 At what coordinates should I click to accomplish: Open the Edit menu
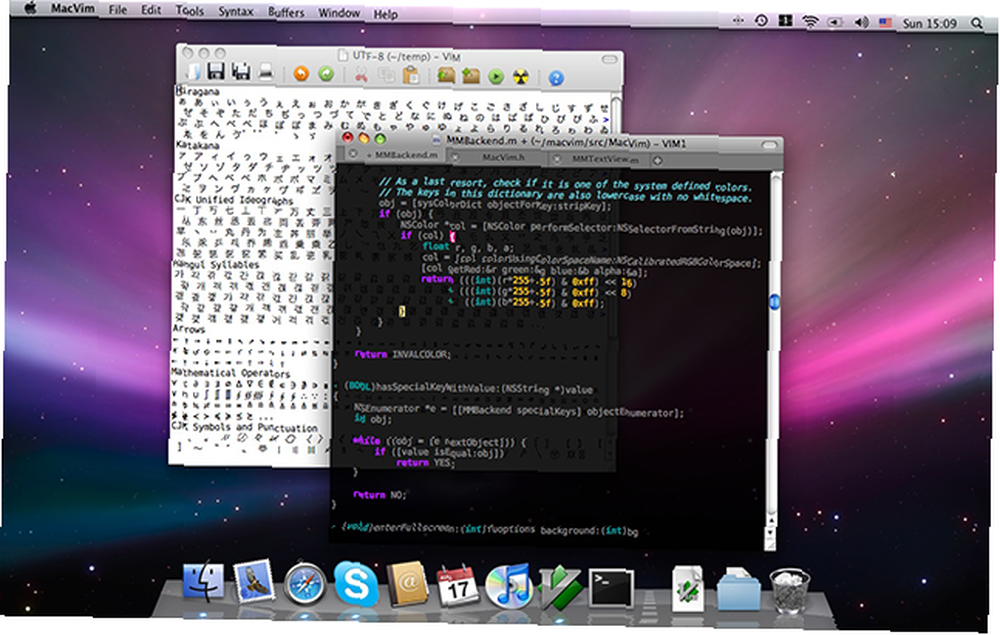click(x=151, y=10)
